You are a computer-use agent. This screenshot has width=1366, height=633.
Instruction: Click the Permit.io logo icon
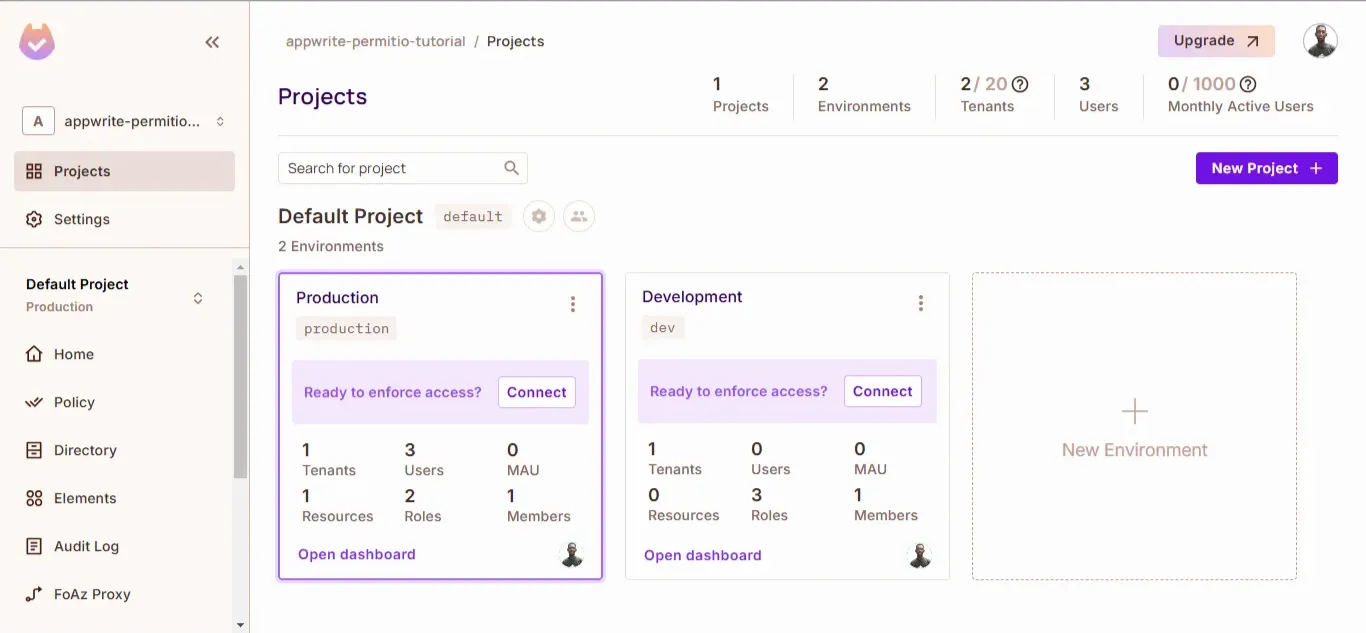tap(37, 42)
